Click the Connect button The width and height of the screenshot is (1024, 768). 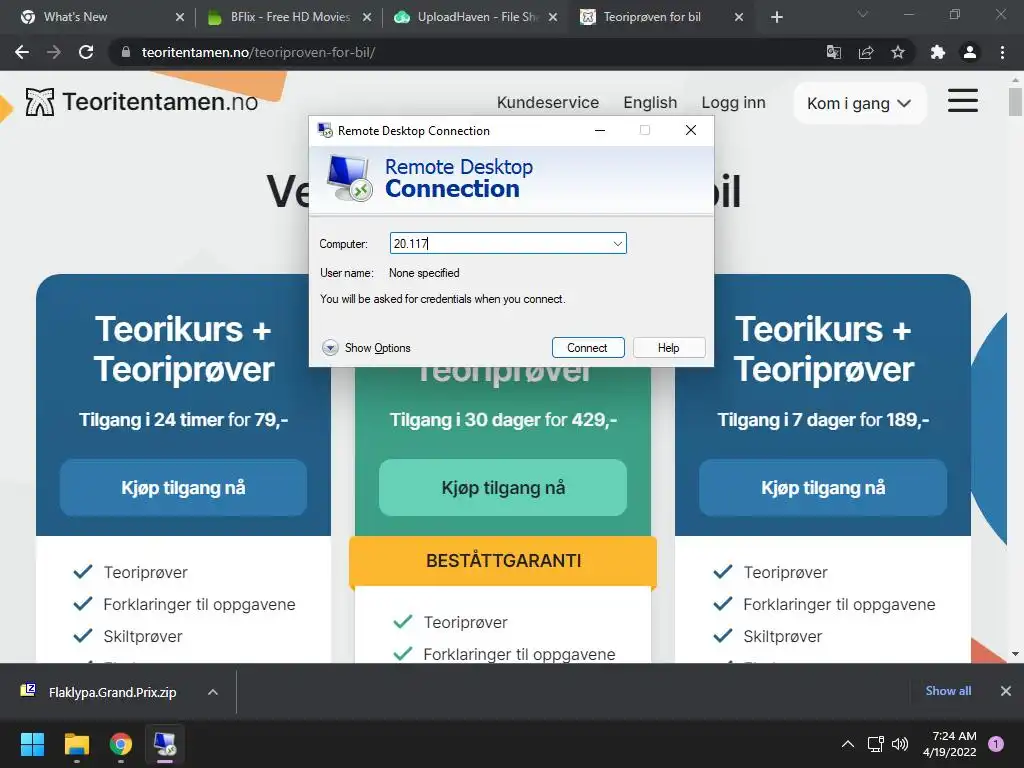[588, 347]
